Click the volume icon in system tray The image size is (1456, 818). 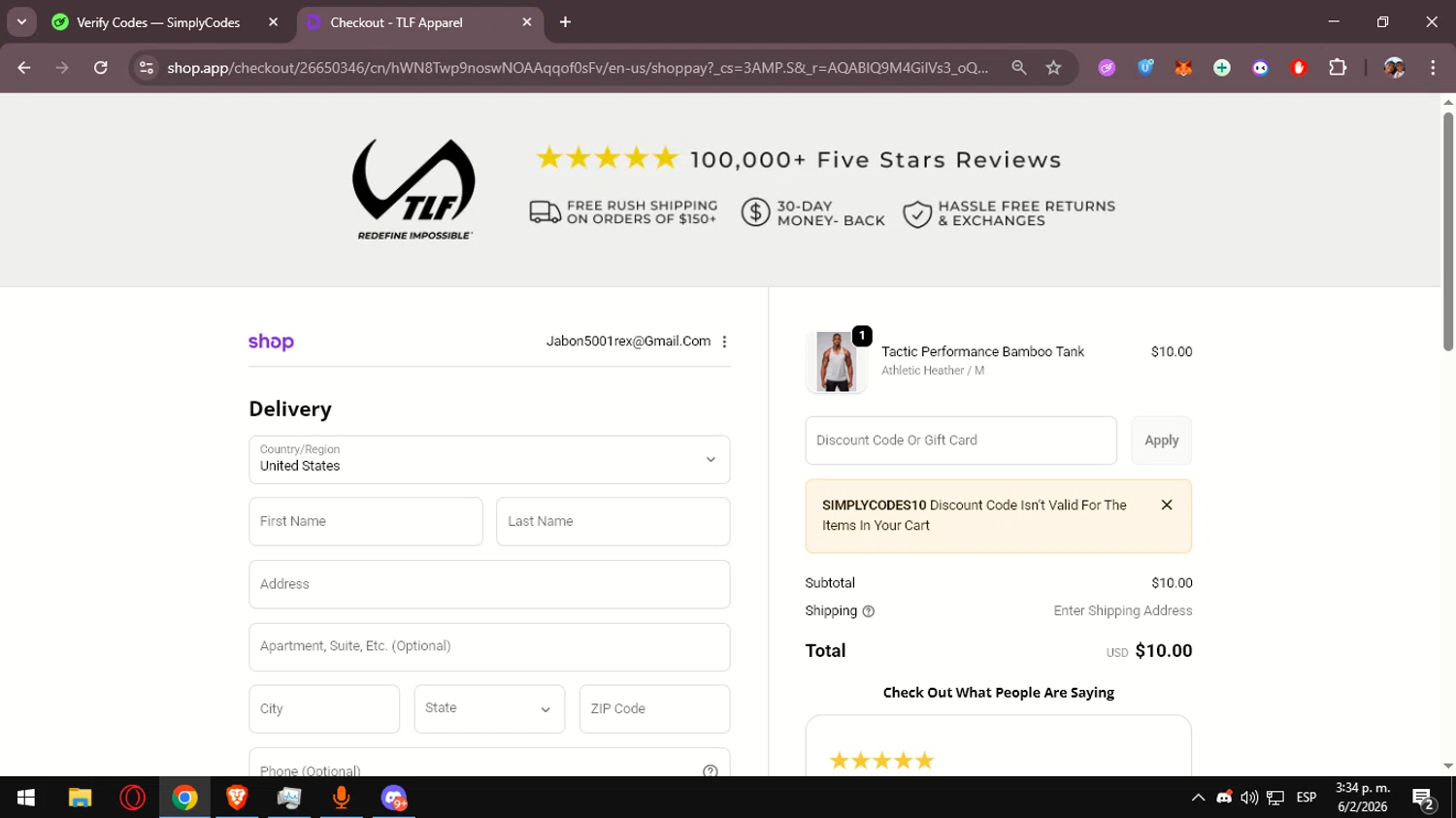click(x=1249, y=798)
